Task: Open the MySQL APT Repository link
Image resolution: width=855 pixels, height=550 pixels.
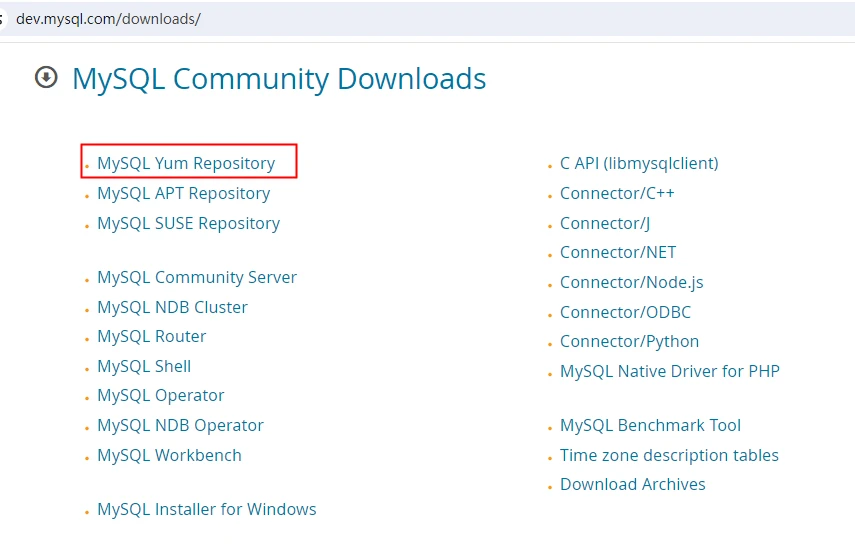Action: tap(184, 194)
